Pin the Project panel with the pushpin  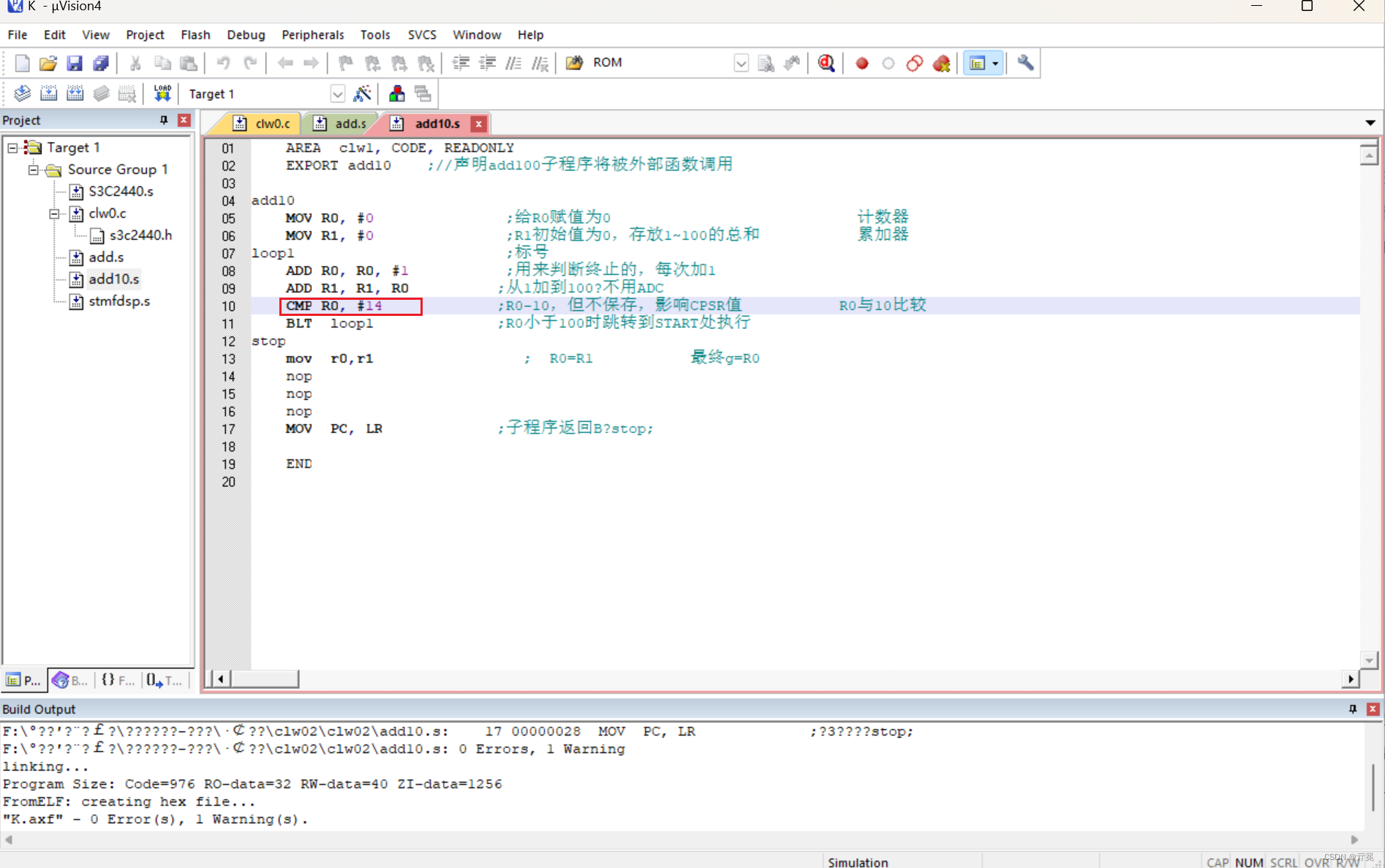click(164, 120)
